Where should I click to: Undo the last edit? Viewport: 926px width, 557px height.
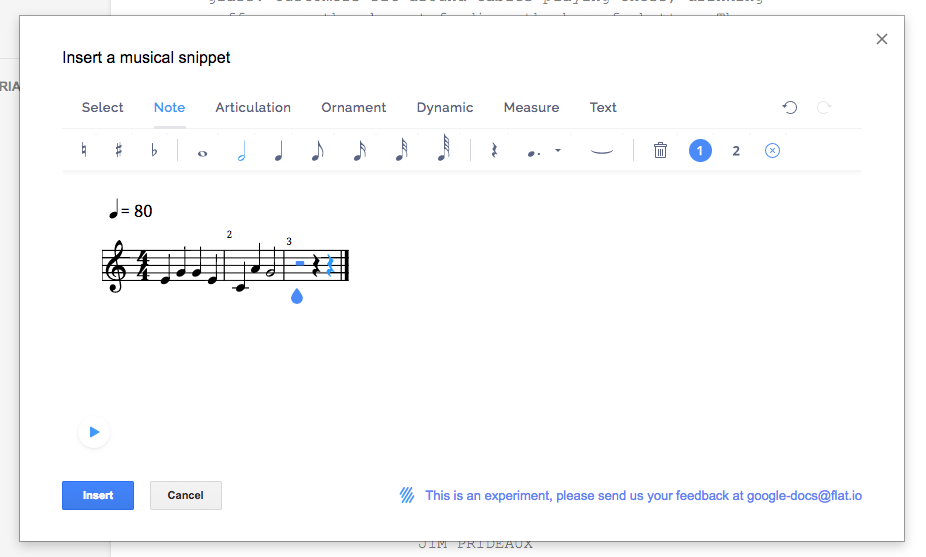[790, 108]
